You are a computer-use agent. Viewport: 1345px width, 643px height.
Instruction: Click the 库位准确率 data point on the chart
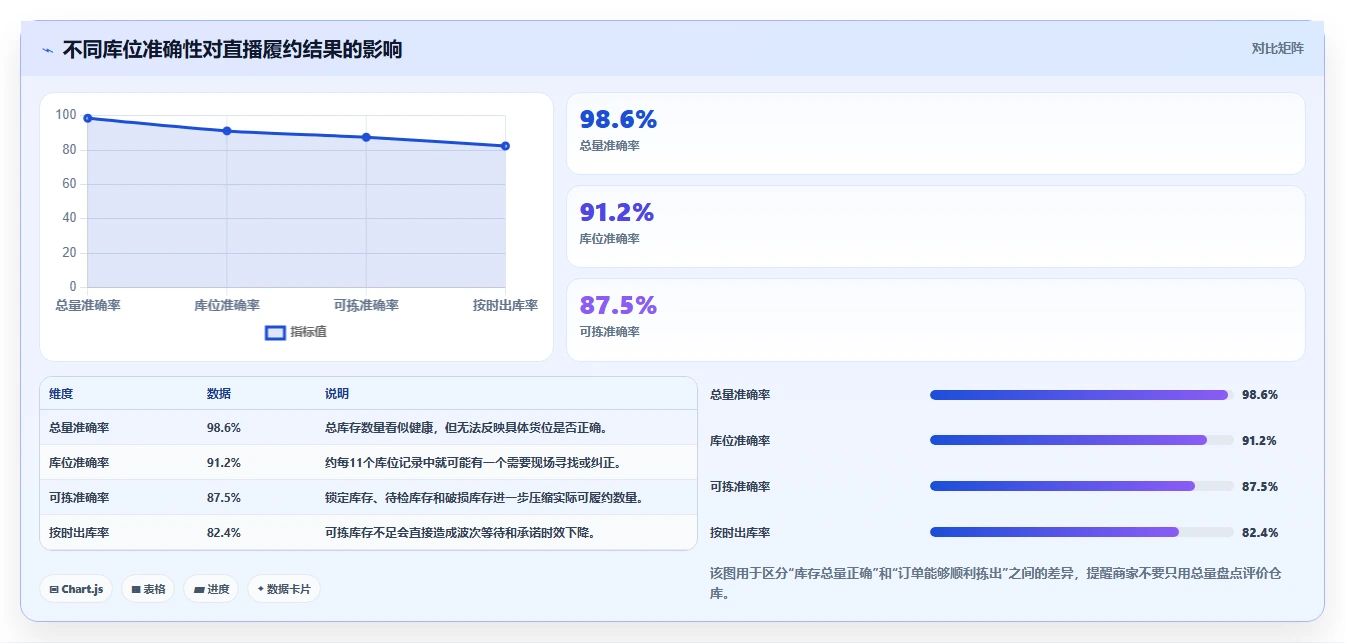tap(227, 131)
